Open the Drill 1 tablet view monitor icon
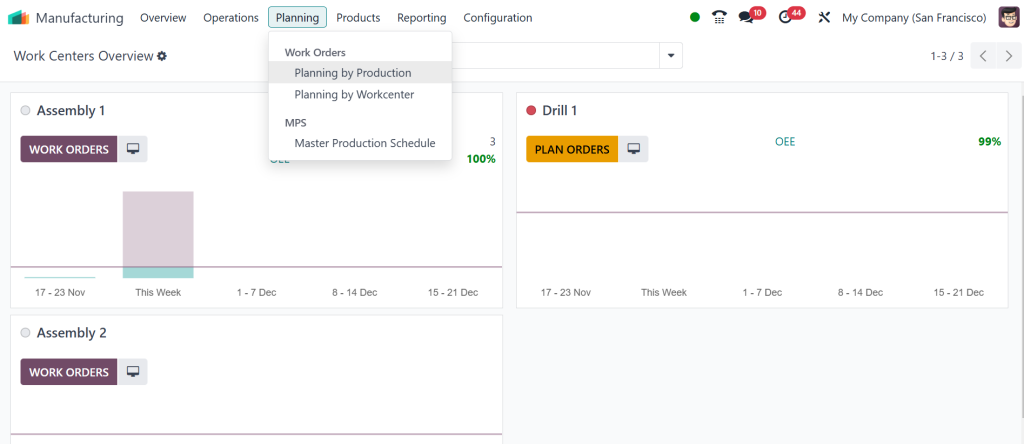Image resolution: width=1024 pixels, height=444 pixels. point(633,149)
